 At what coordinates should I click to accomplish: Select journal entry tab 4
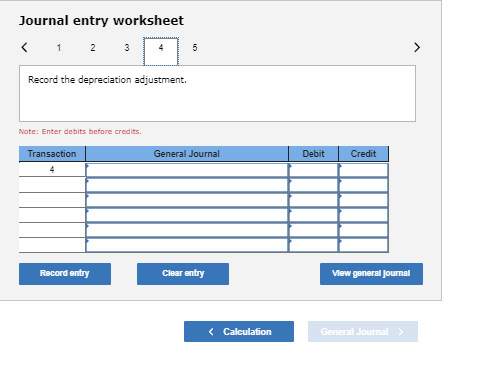click(161, 51)
